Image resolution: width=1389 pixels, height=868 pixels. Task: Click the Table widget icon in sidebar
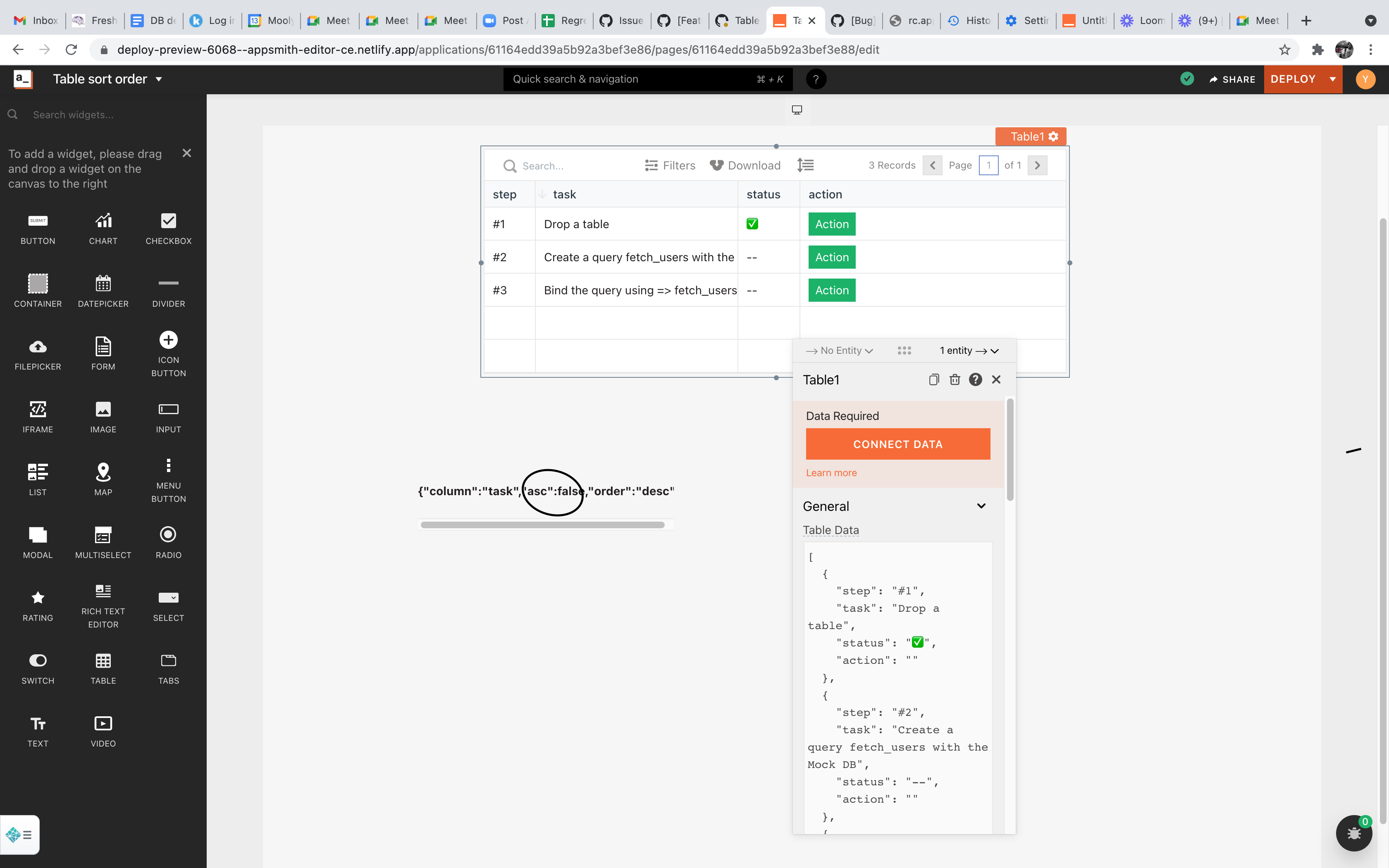103,661
